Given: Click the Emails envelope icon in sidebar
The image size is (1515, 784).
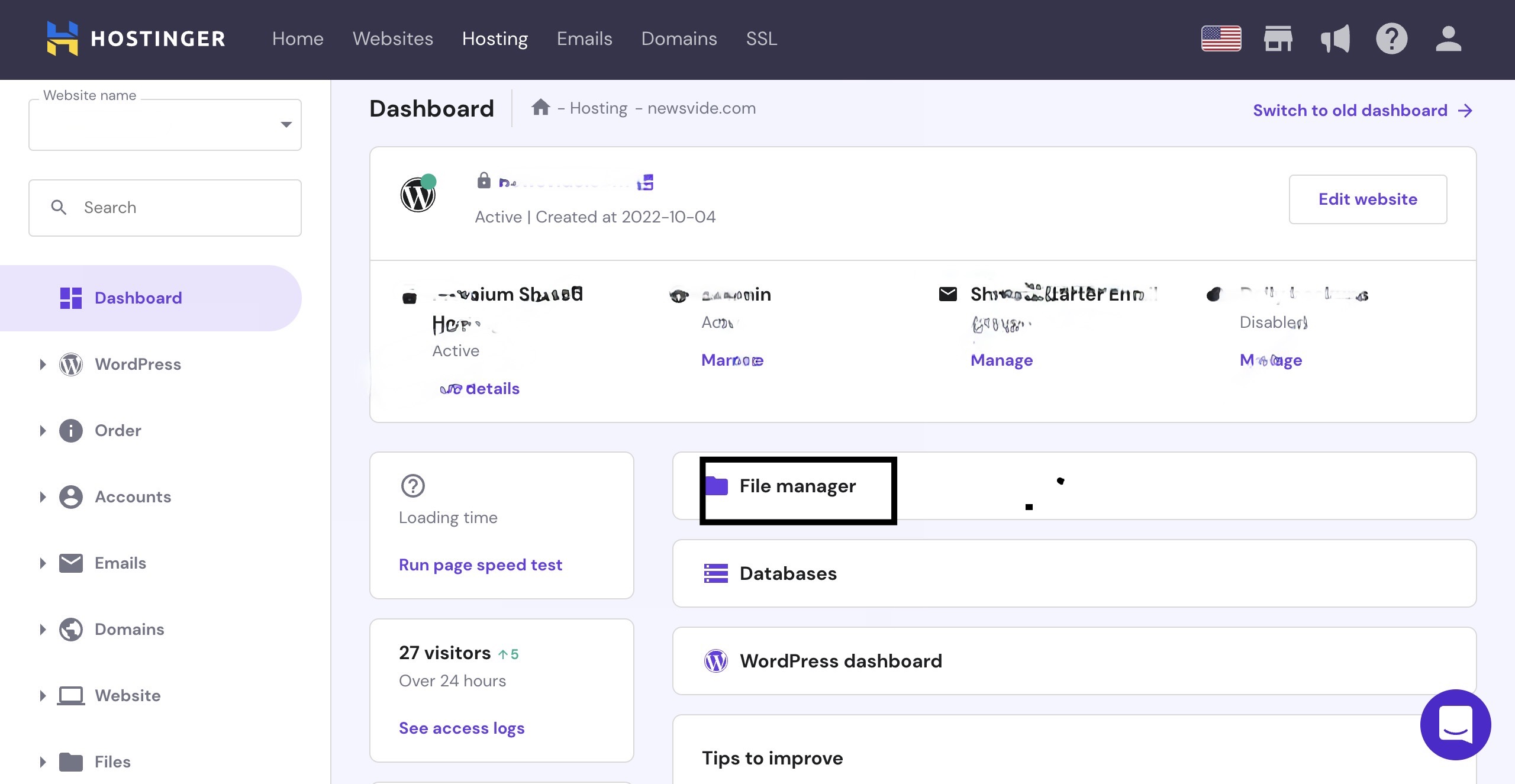Looking at the screenshot, I should pyautogui.click(x=71, y=563).
